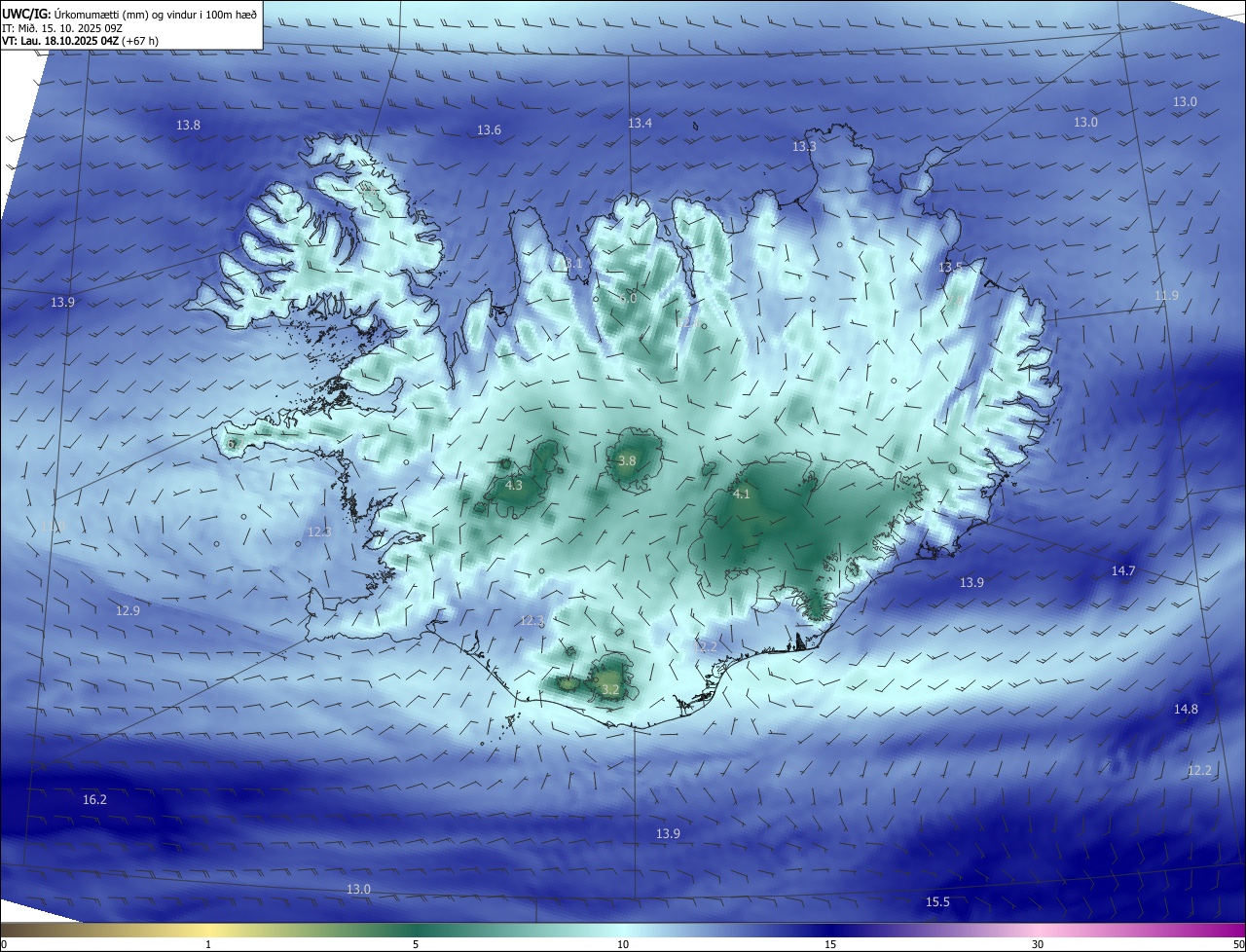This screenshot has width=1246, height=952.
Task: Pick the 13.5 value over northeast Iceland
Action: pos(950,267)
